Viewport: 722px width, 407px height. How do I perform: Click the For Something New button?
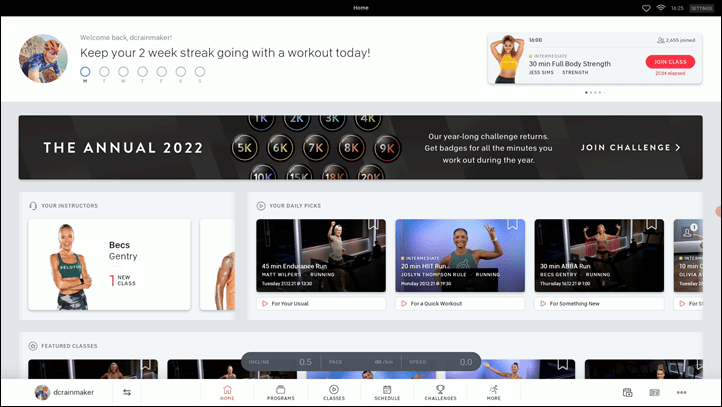click(599, 303)
